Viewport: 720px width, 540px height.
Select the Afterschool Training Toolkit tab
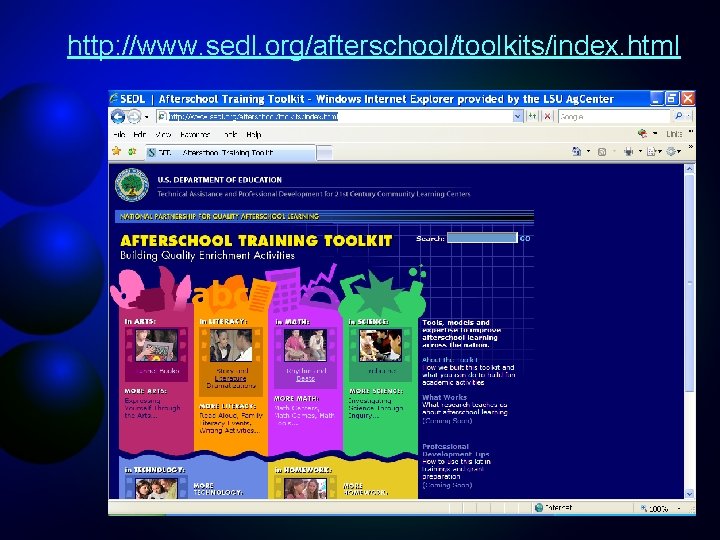coord(230,153)
